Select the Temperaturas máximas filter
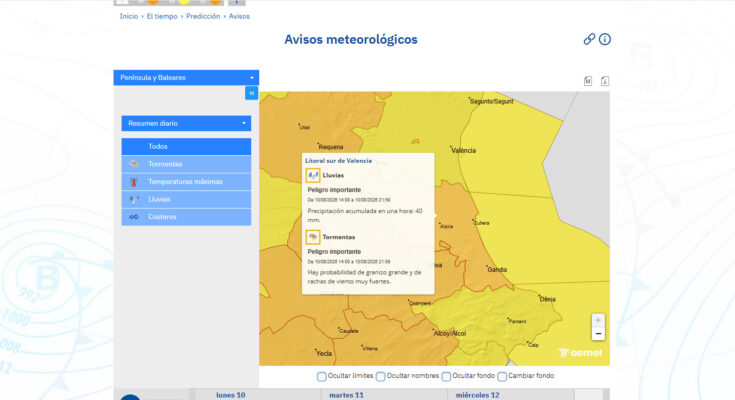 pyautogui.click(x=186, y=181)
